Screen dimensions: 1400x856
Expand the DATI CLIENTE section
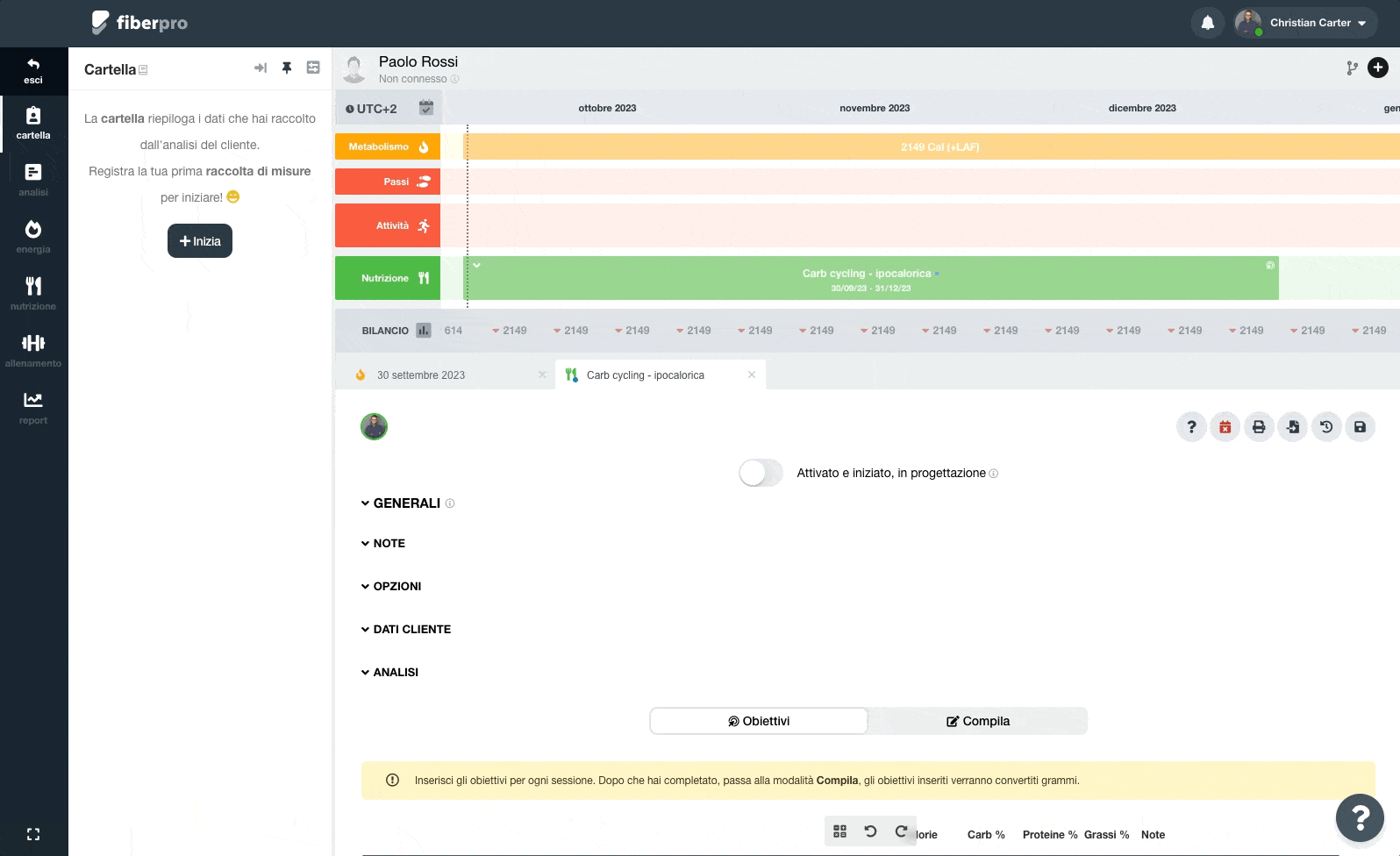pos(406,630)
